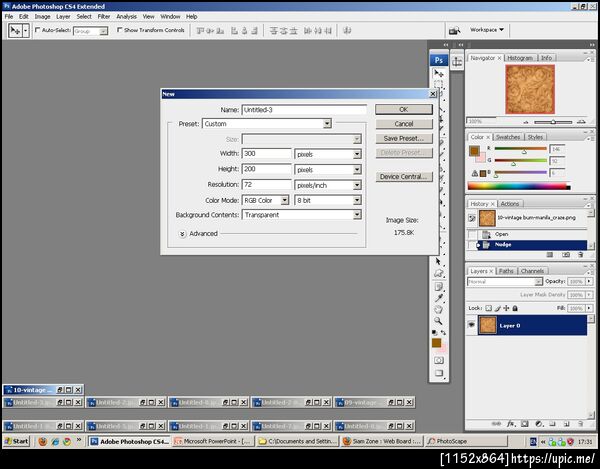Switch to the Swatches tab

(x=508, y=137)
